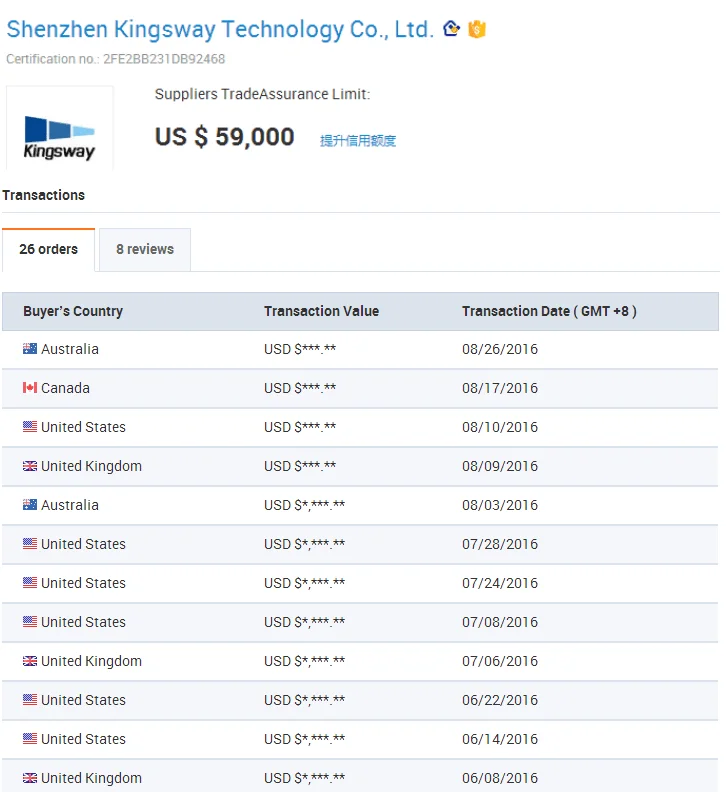Select the US $ 59,000 assurance limit amount
This screenshot has height=792, width=726.
224,137
